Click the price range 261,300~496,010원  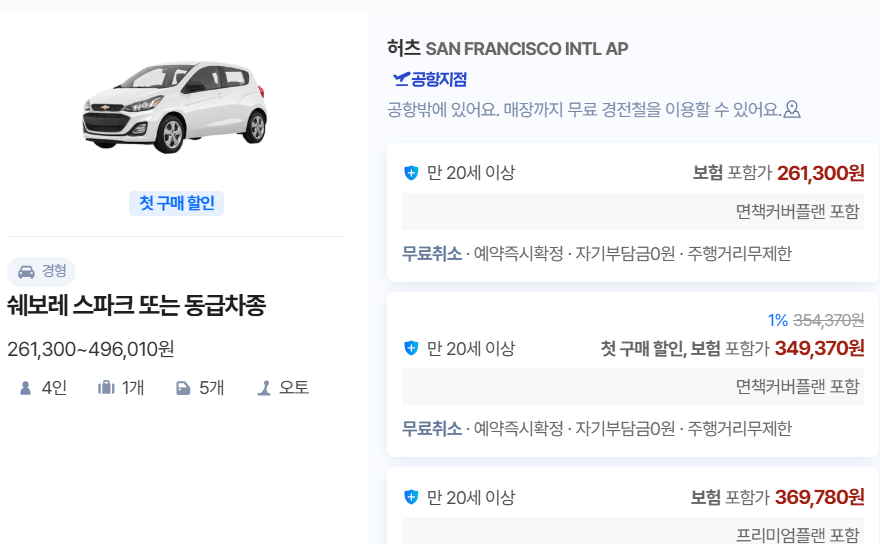[90, 349]
